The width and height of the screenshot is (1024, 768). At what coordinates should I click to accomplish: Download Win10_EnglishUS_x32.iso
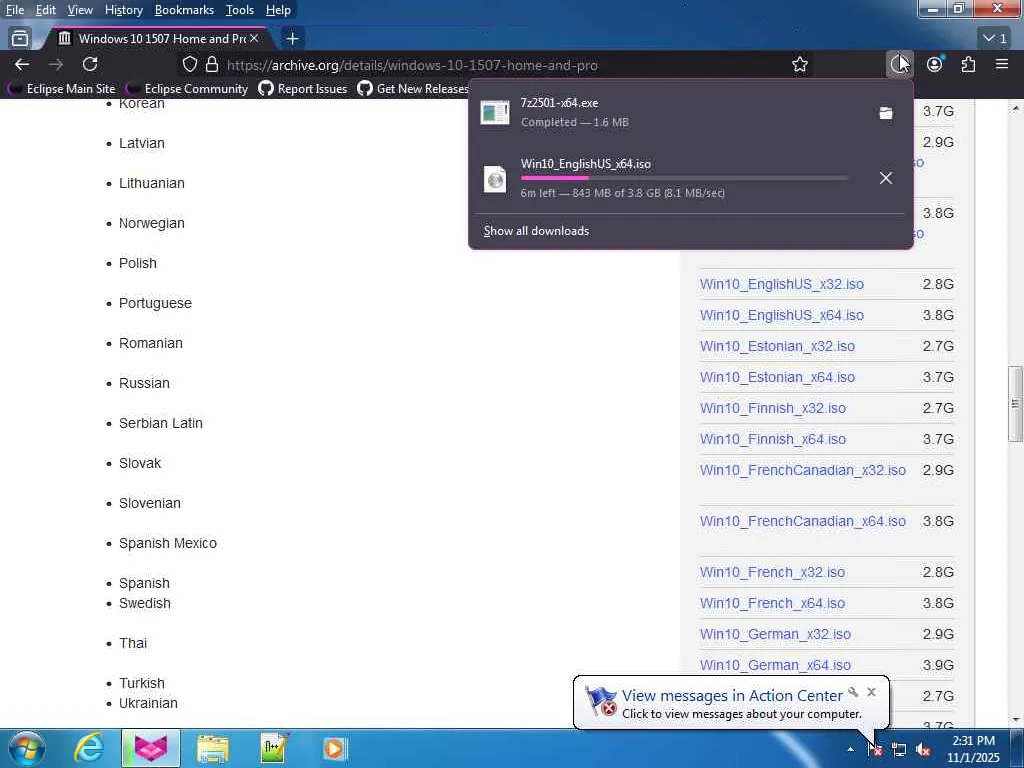[782, 284]
